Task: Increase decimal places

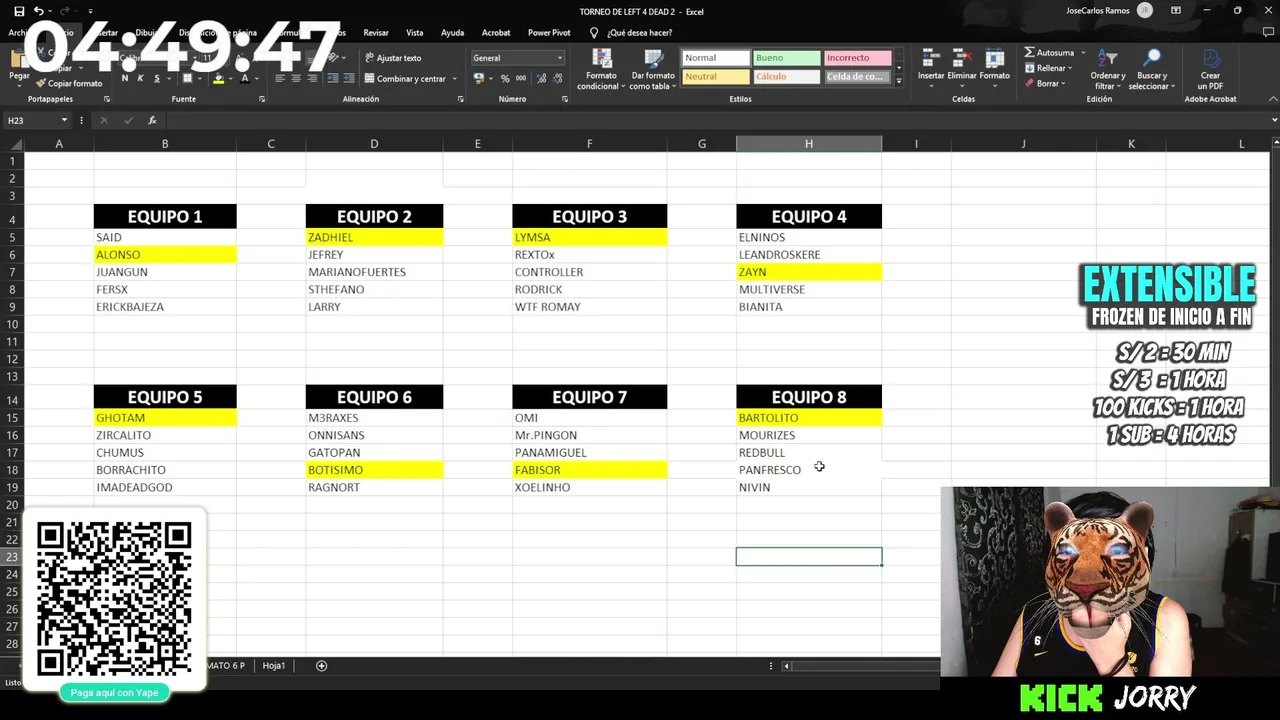Action: pyautogui.click(x=540, y=78)
